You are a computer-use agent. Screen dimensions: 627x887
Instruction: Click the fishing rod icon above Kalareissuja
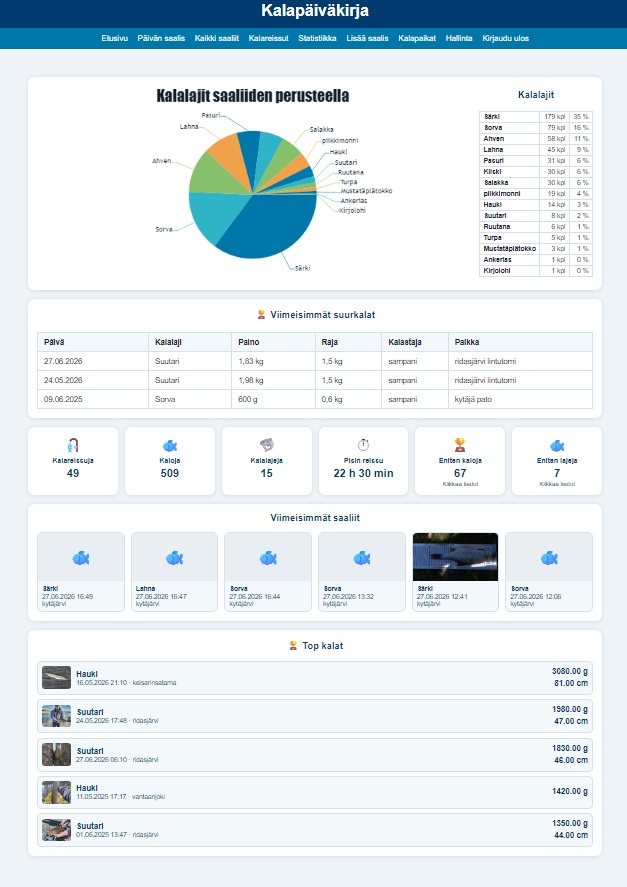[x=72, y=445]
